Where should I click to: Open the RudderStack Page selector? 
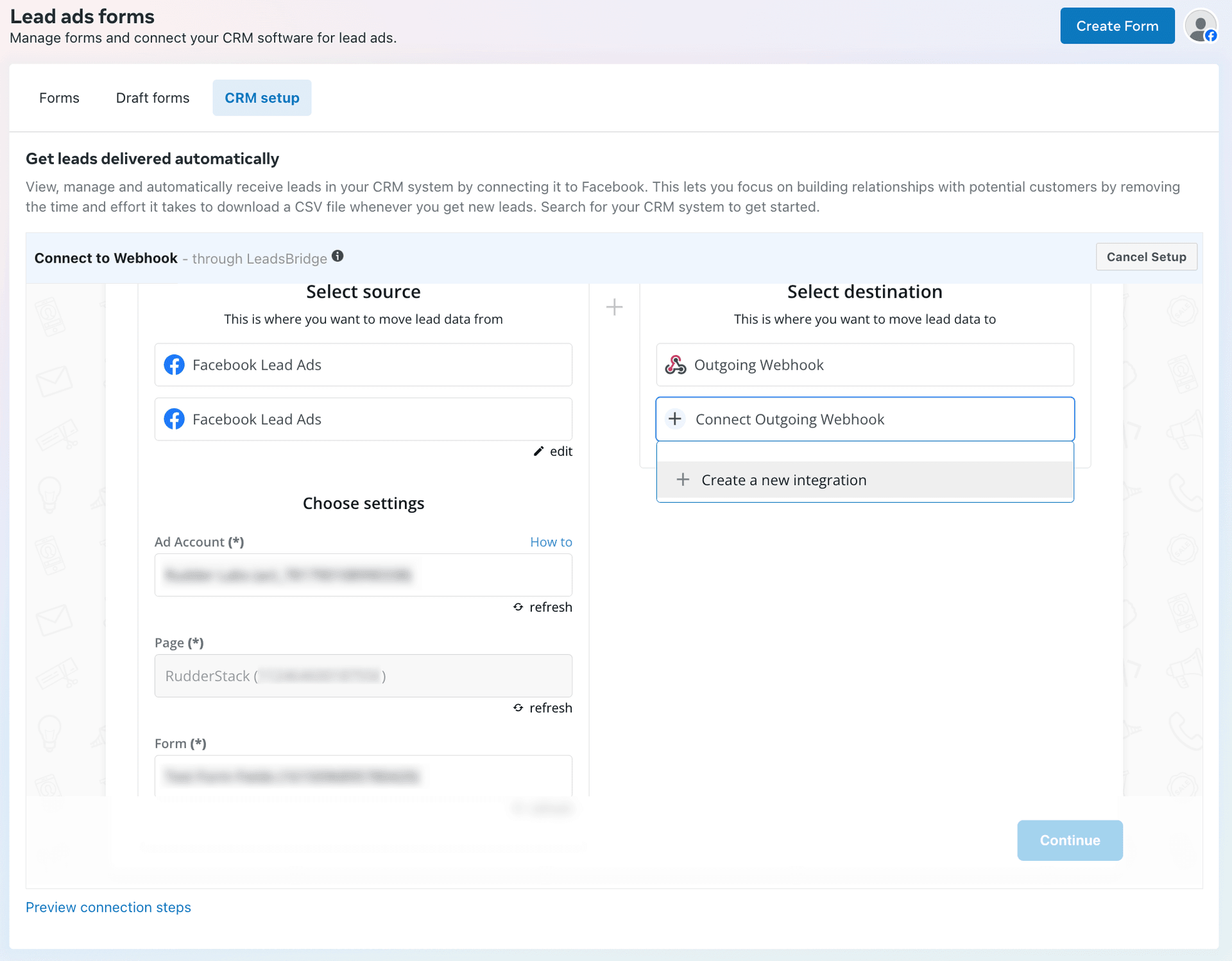pyautogui.click(x=363, y=675)
